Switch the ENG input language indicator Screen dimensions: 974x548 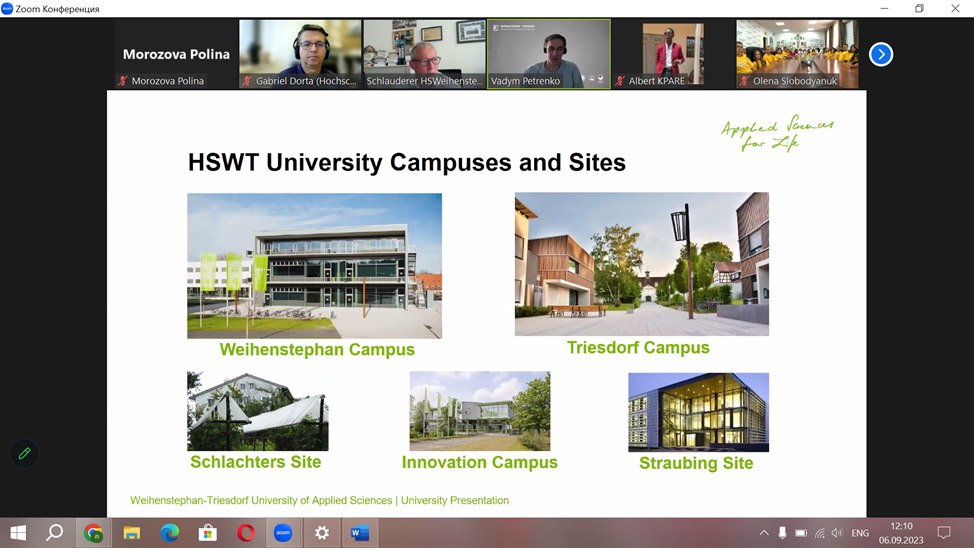(x=860, y=533)
